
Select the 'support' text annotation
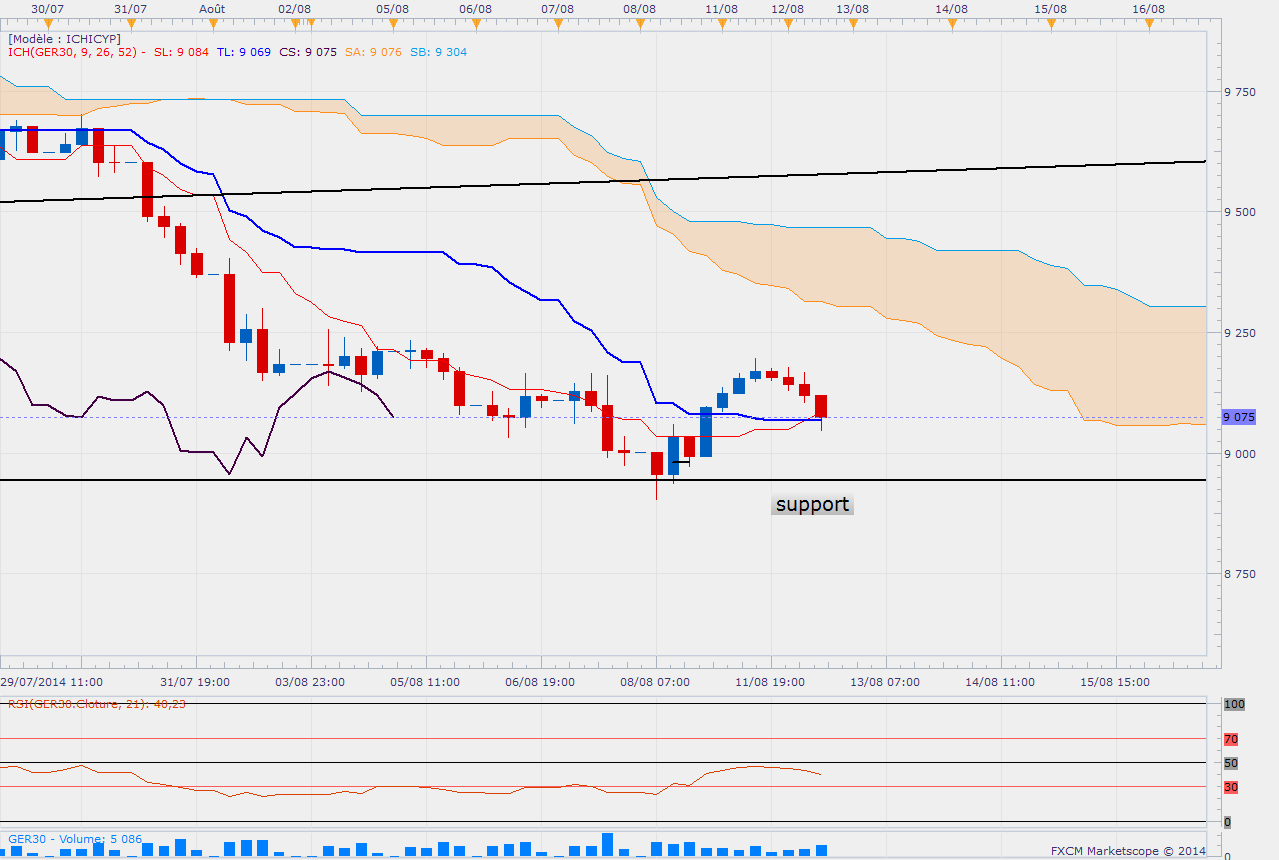pos(812,505)
